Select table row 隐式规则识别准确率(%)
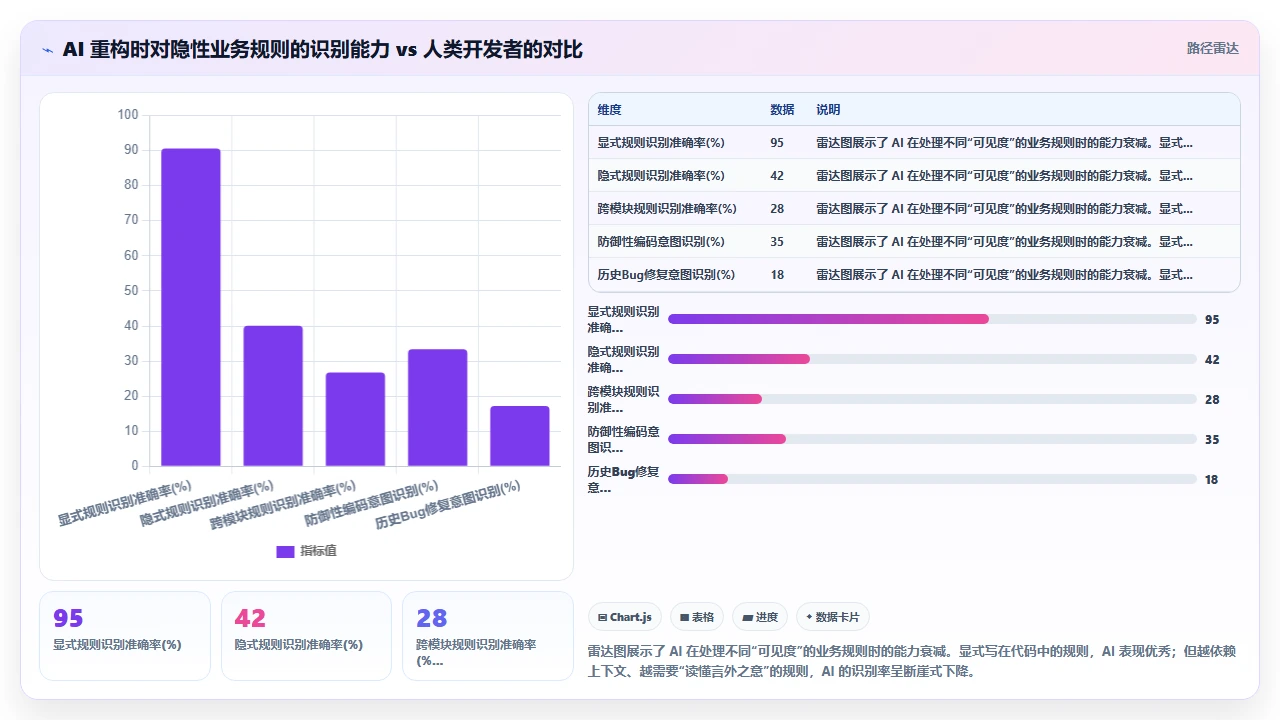The width and height of the screenshot is (1280, 720). (914, 176)
